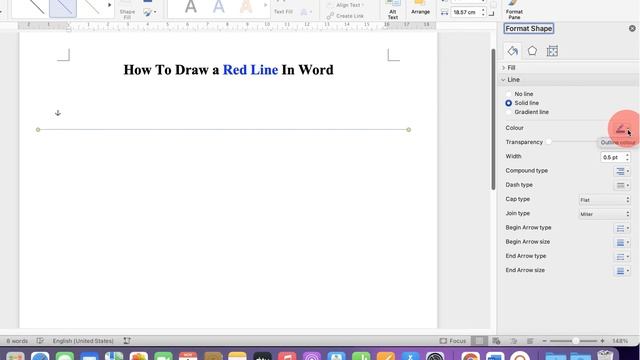Expand the shape styles gallery arrow
This screenshot has width=640, height=360.
click(109, 5)
